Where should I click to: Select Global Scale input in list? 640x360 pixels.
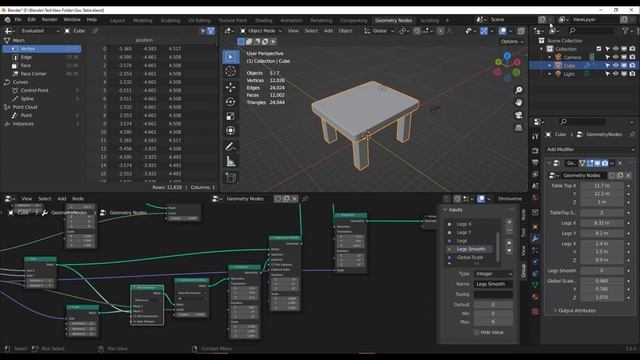coord(470,257)
